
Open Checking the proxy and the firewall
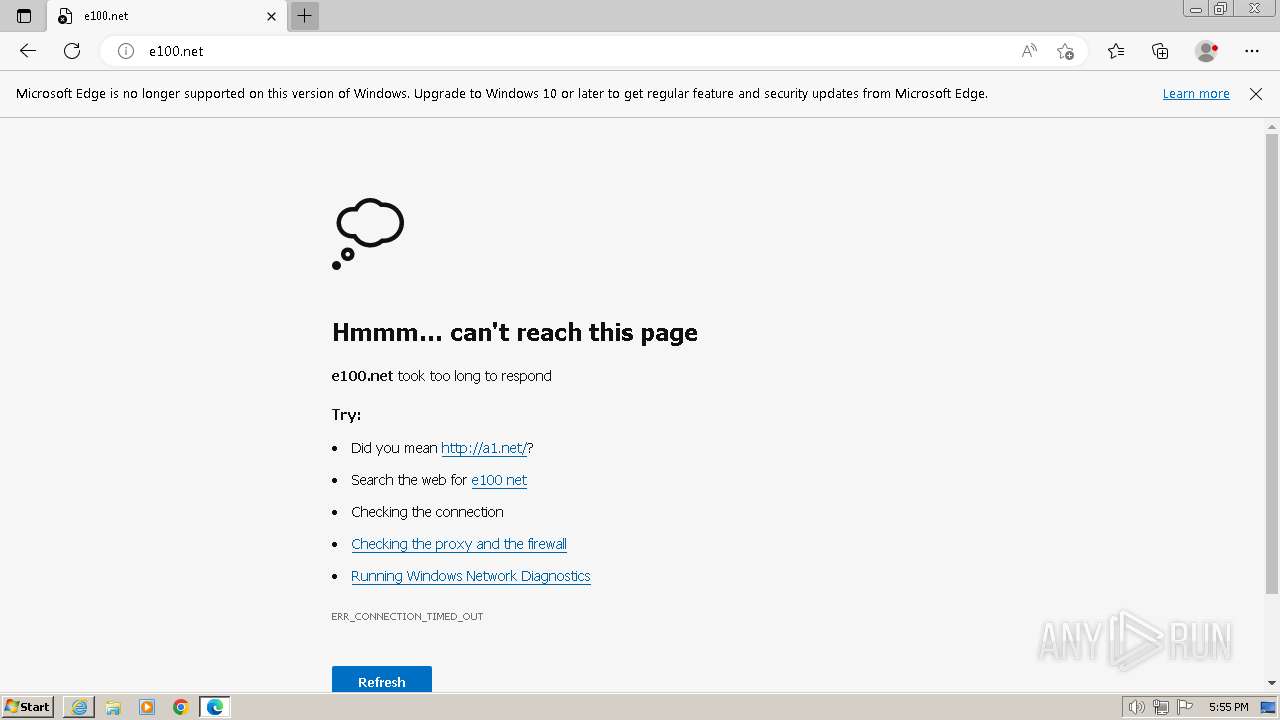(459, 544)
